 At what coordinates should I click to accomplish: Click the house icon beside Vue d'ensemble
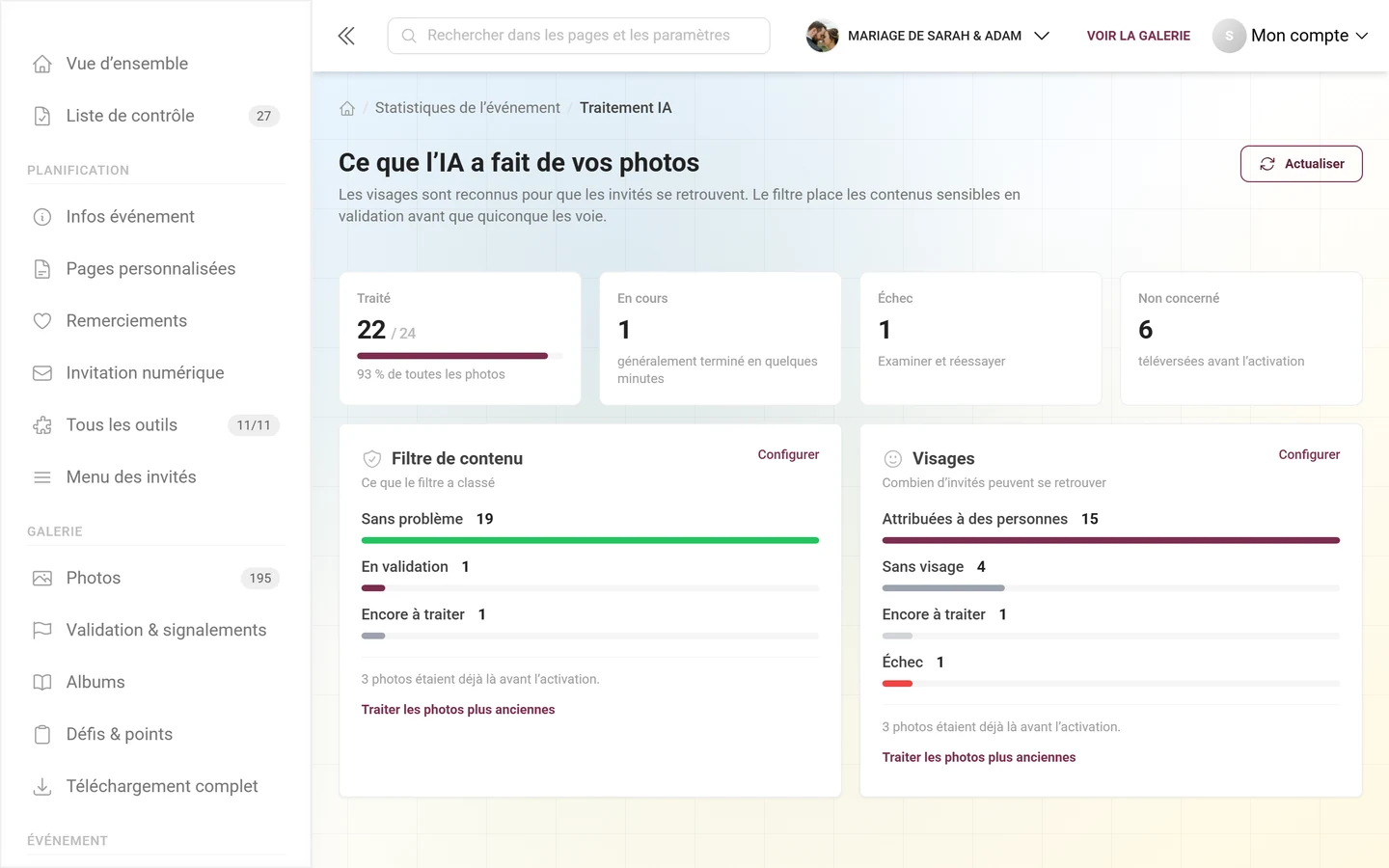point(42,64)
